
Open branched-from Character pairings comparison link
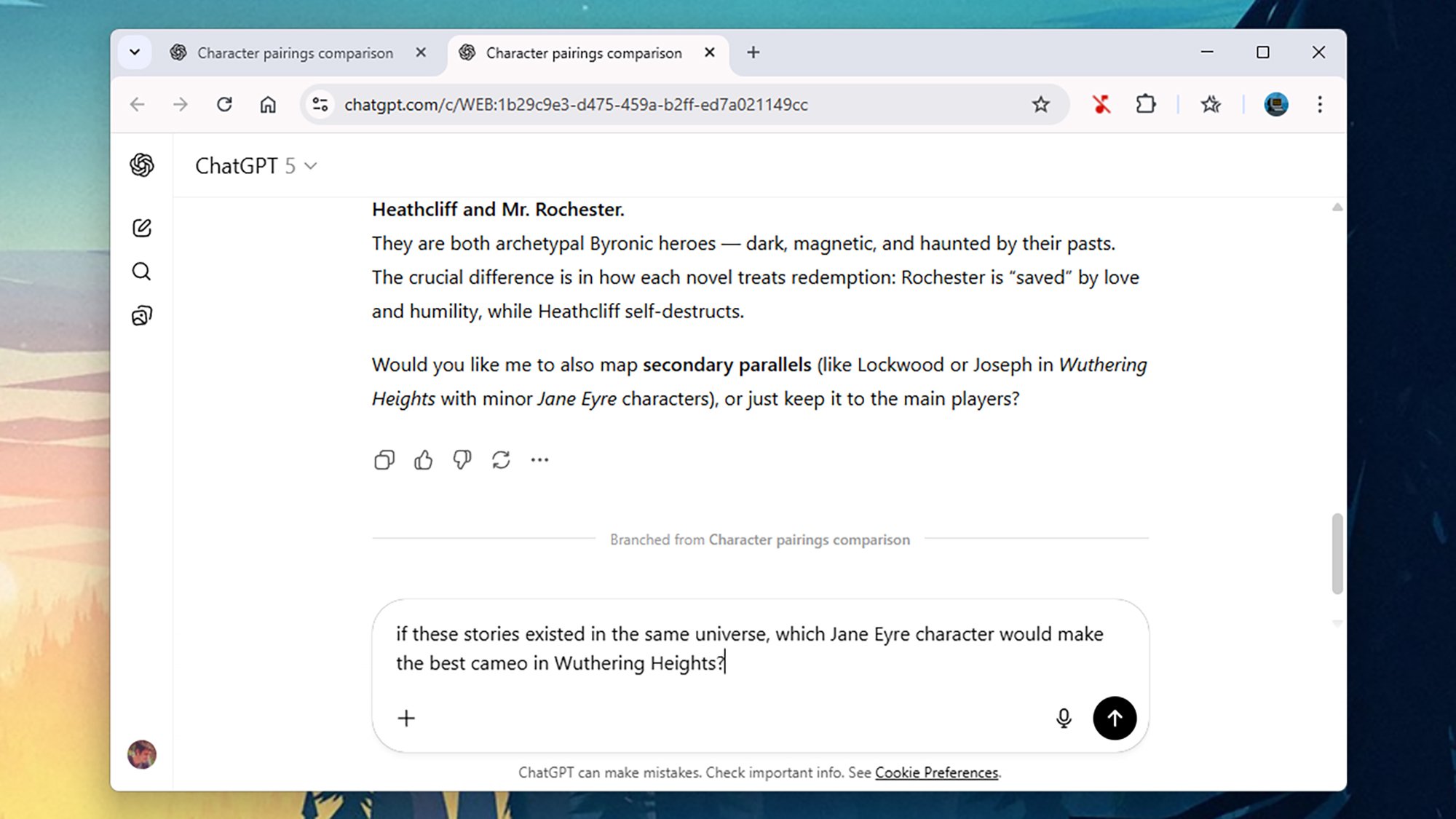[809, 539]
